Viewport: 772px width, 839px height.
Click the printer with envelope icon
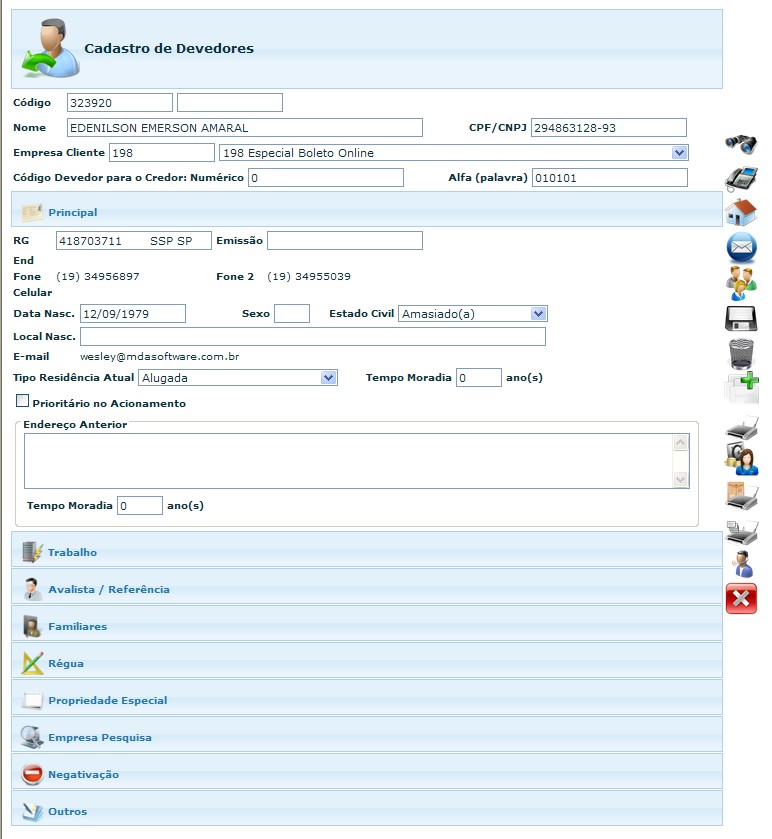point(742,495)
